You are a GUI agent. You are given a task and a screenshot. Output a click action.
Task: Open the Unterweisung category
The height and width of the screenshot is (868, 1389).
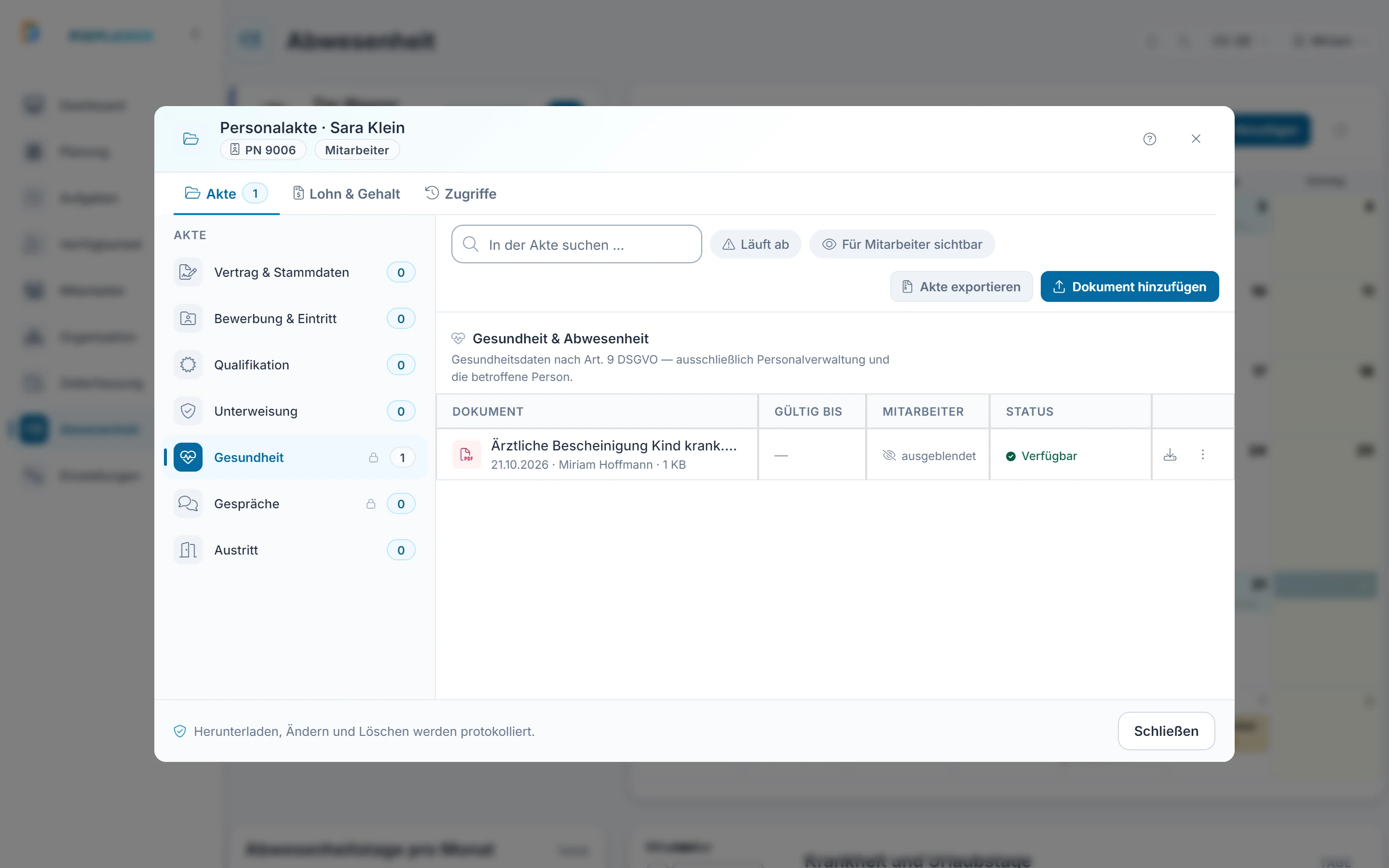tap(295, 411)
